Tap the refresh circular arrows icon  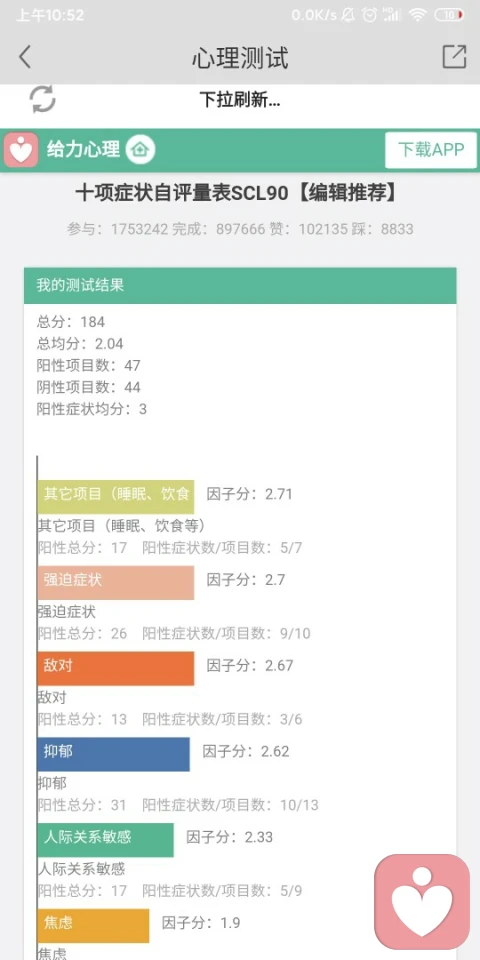coord(43,99)
